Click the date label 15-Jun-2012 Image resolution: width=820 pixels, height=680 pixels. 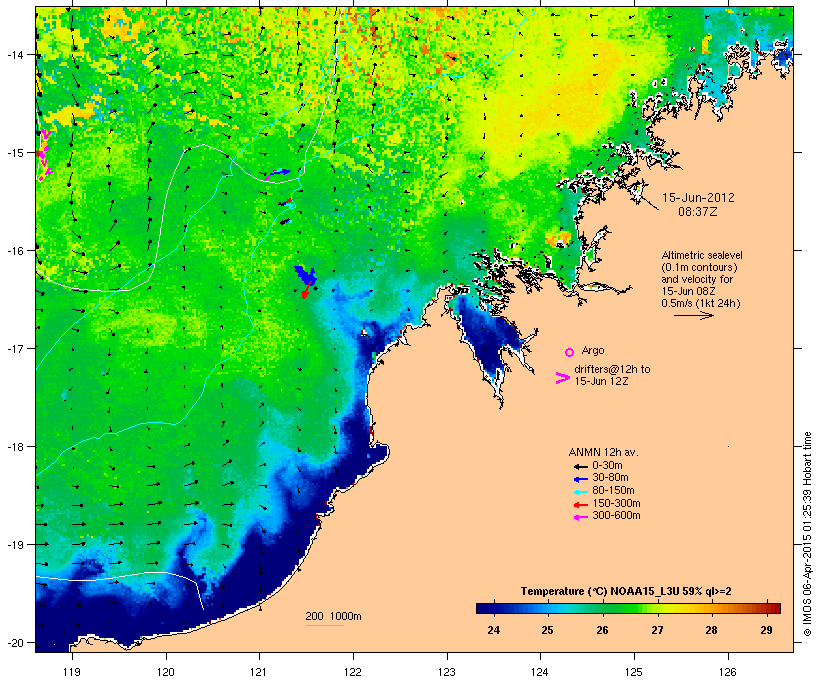pyautogui.click(x=698, y=198)
